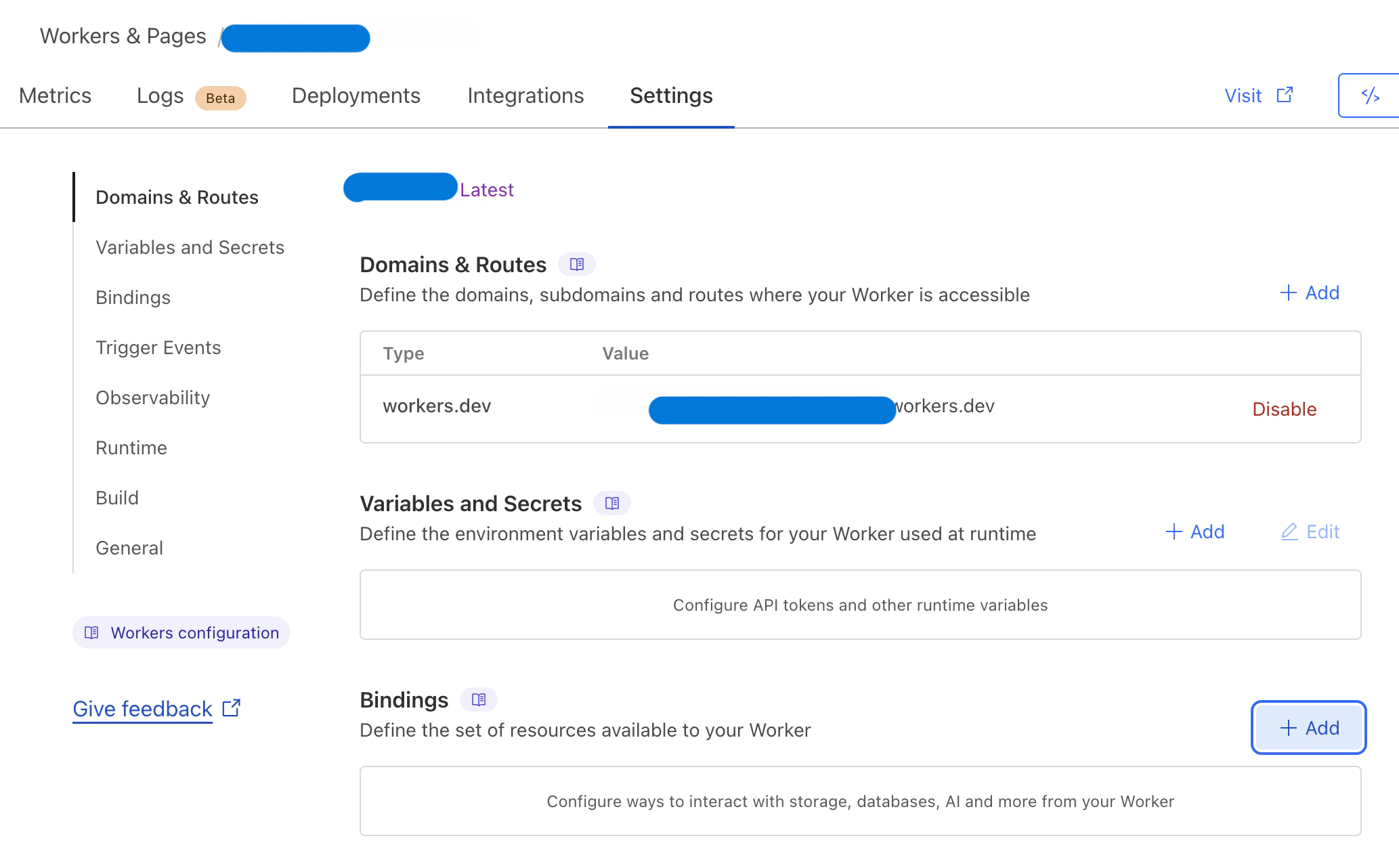Viewport: 1399px width, 868px height.
Task: Edit Variables and Secrets
Action: point(1310,531)
